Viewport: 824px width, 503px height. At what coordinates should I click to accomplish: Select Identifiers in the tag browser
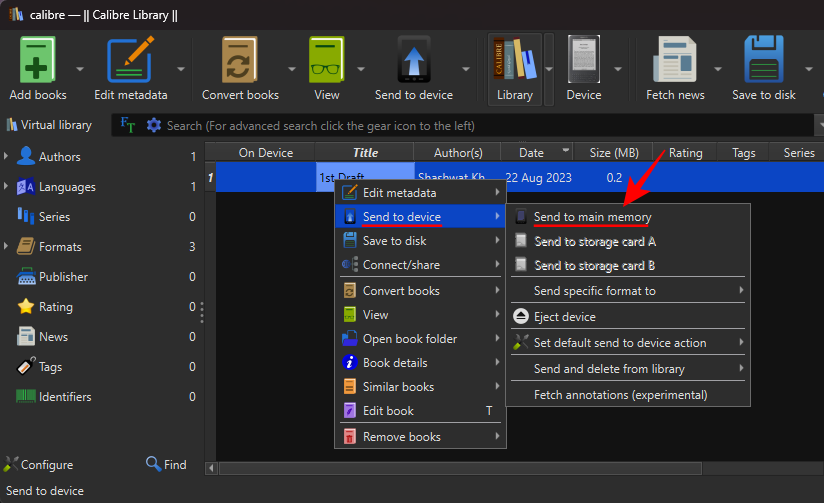(65, 396)
